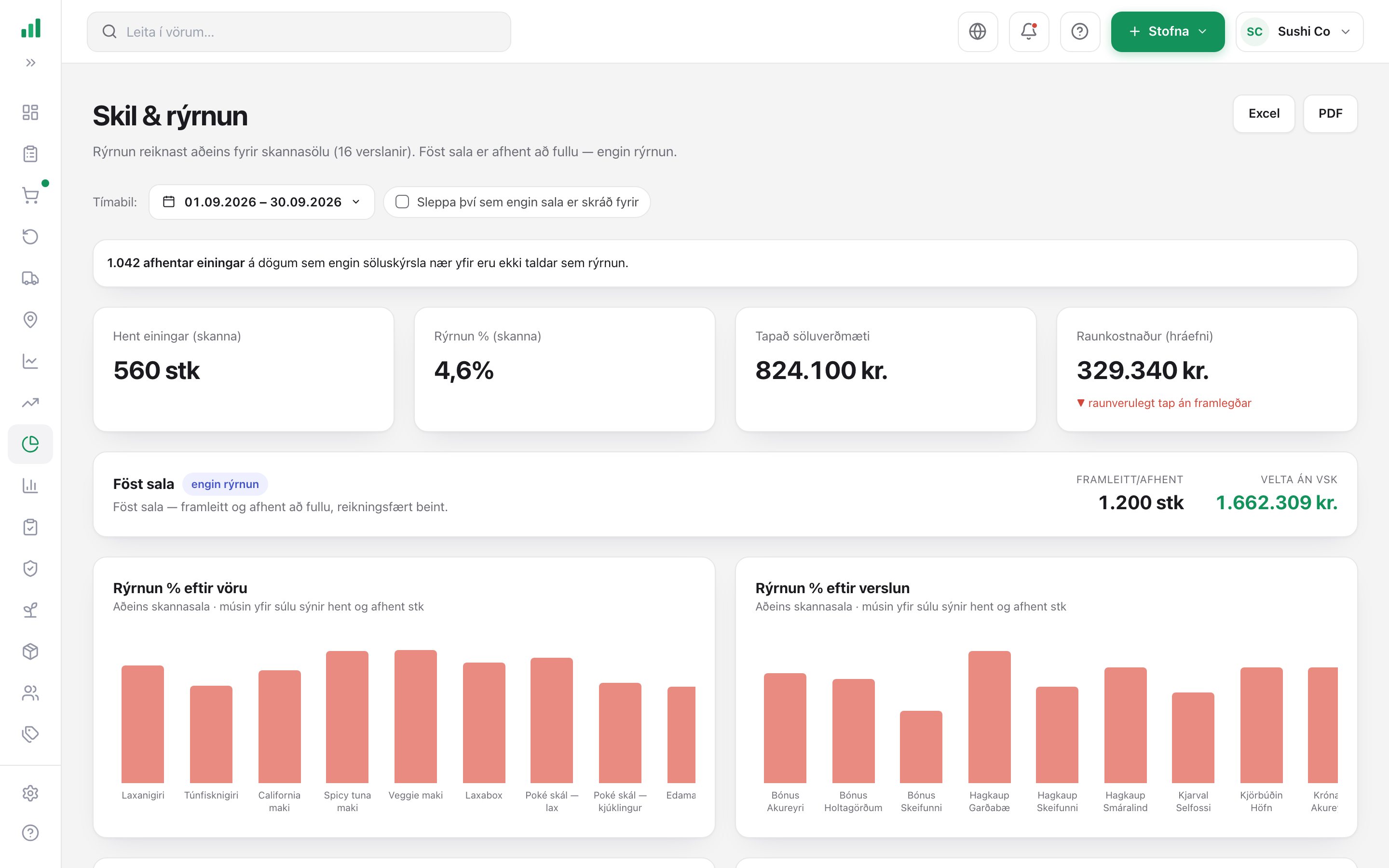The width and height of the screenshot is (1389, 868).
Task: Open the notifications bell
Action: 1029,31
